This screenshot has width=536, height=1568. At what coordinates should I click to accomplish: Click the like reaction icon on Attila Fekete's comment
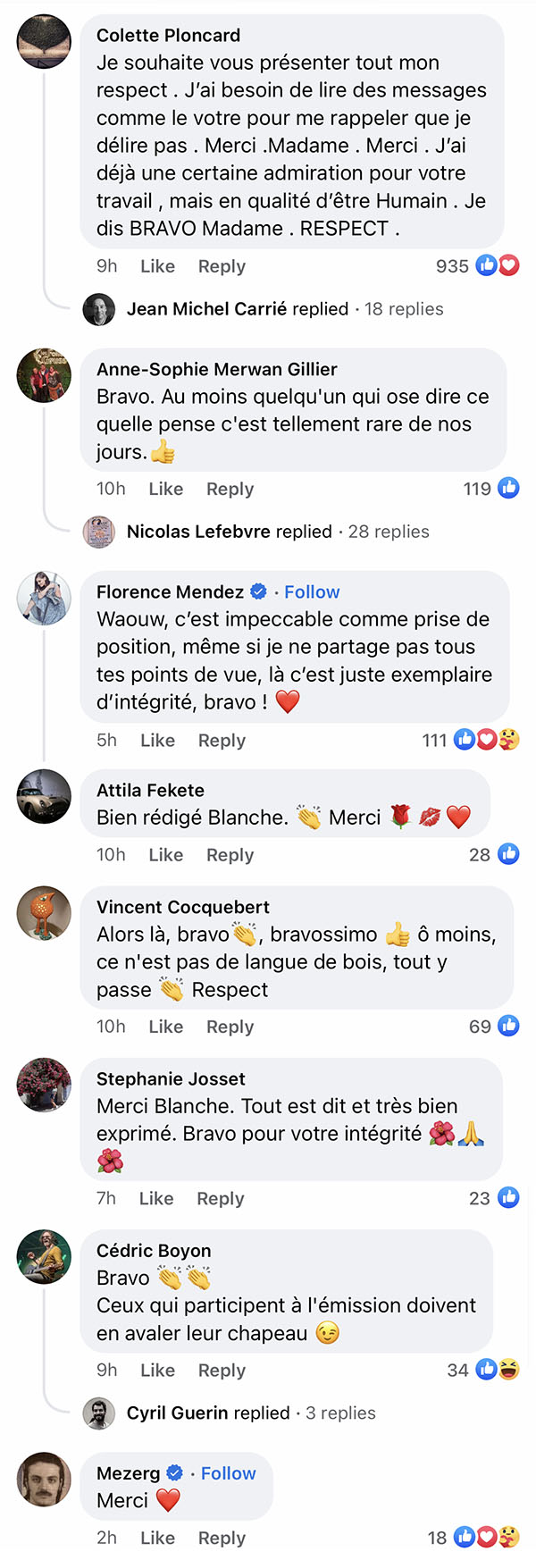click(508, 854)
